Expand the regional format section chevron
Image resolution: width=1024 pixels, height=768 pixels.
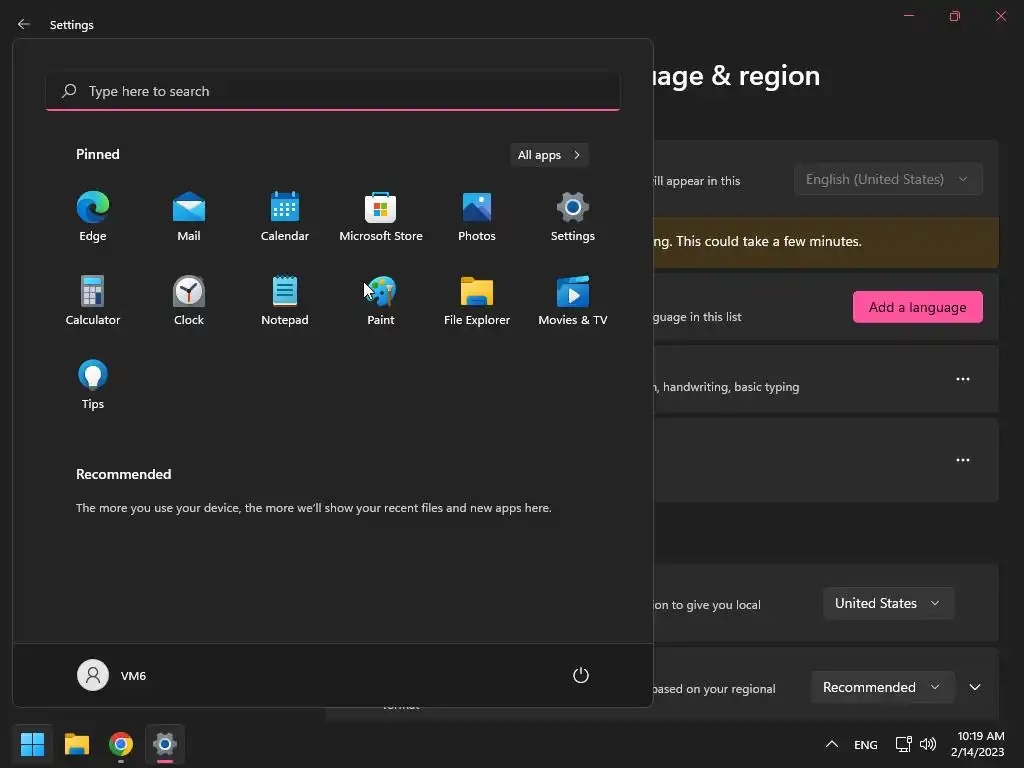coord(975,687)
